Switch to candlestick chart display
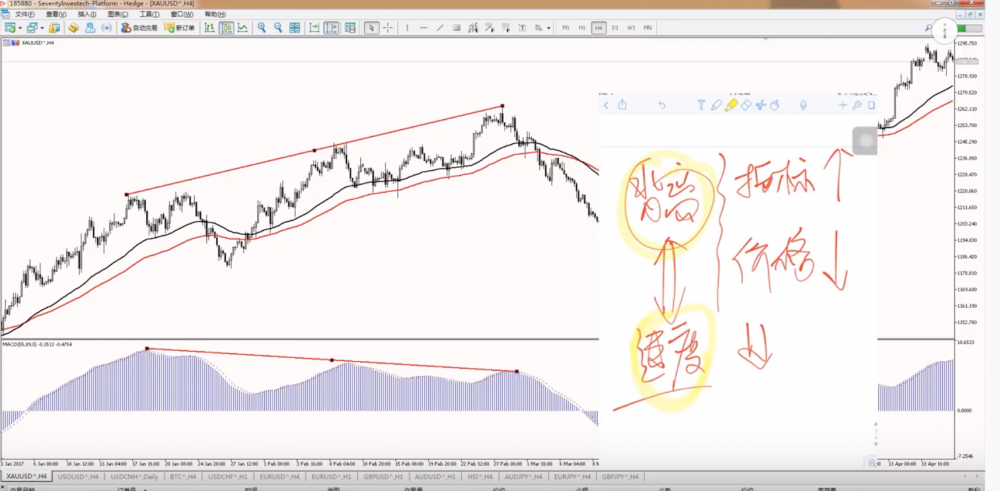The height and width of the screenshot is (491, 1000). click(226, 28)
